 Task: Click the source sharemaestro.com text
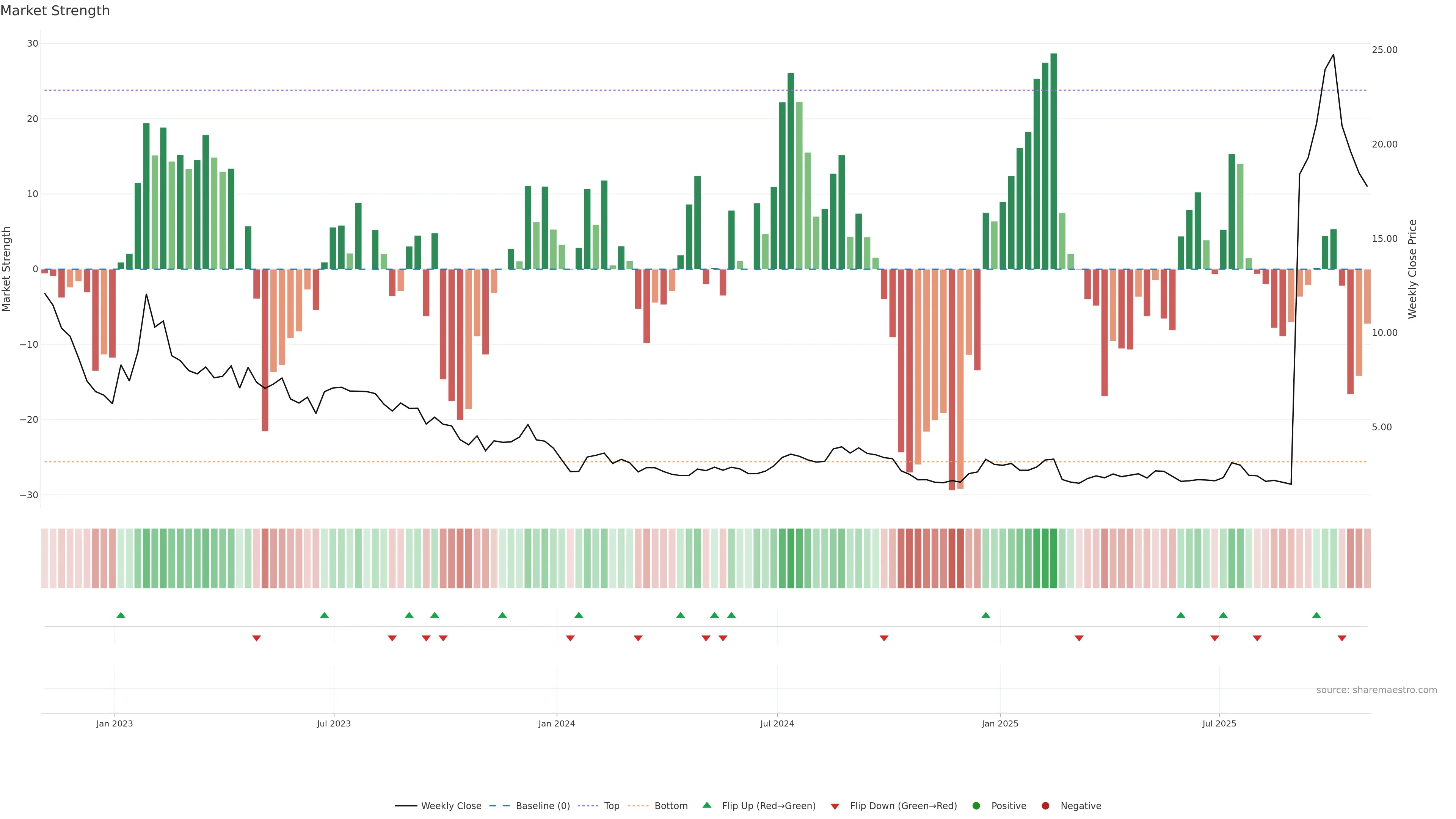pyautogui.click(x=1376, y=690)
